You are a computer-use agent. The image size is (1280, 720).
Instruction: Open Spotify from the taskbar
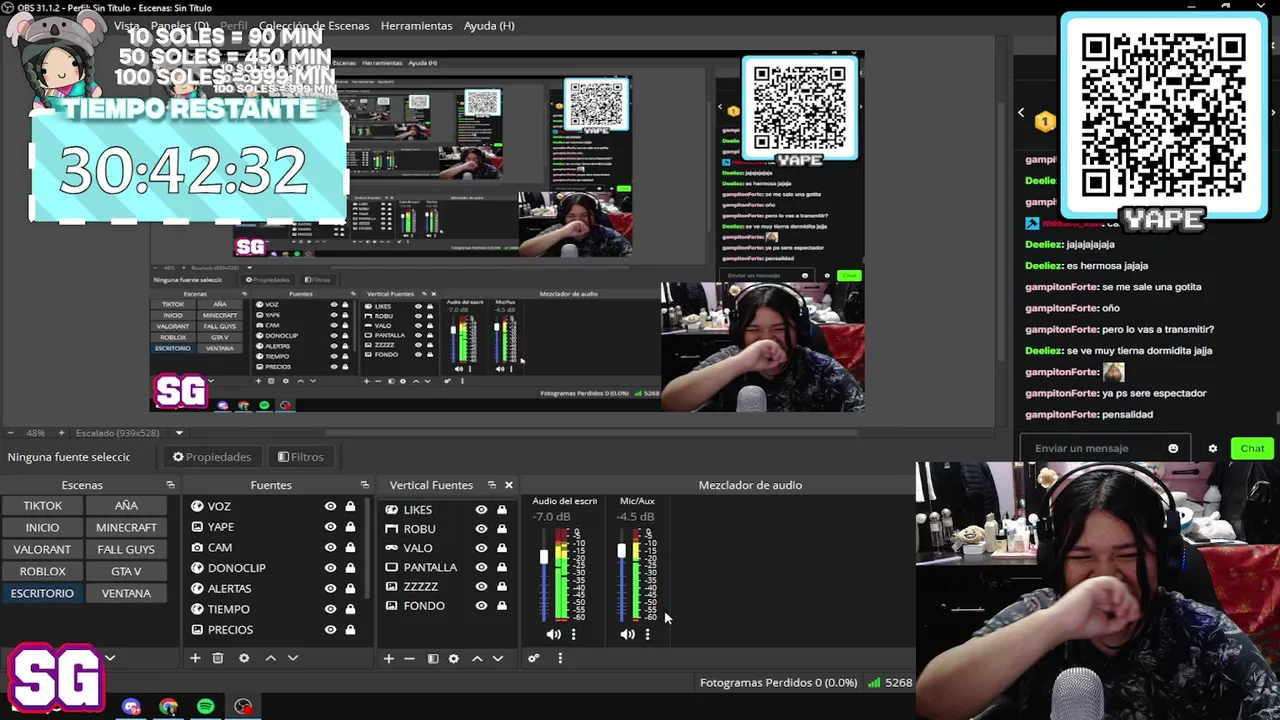point(205,707)
